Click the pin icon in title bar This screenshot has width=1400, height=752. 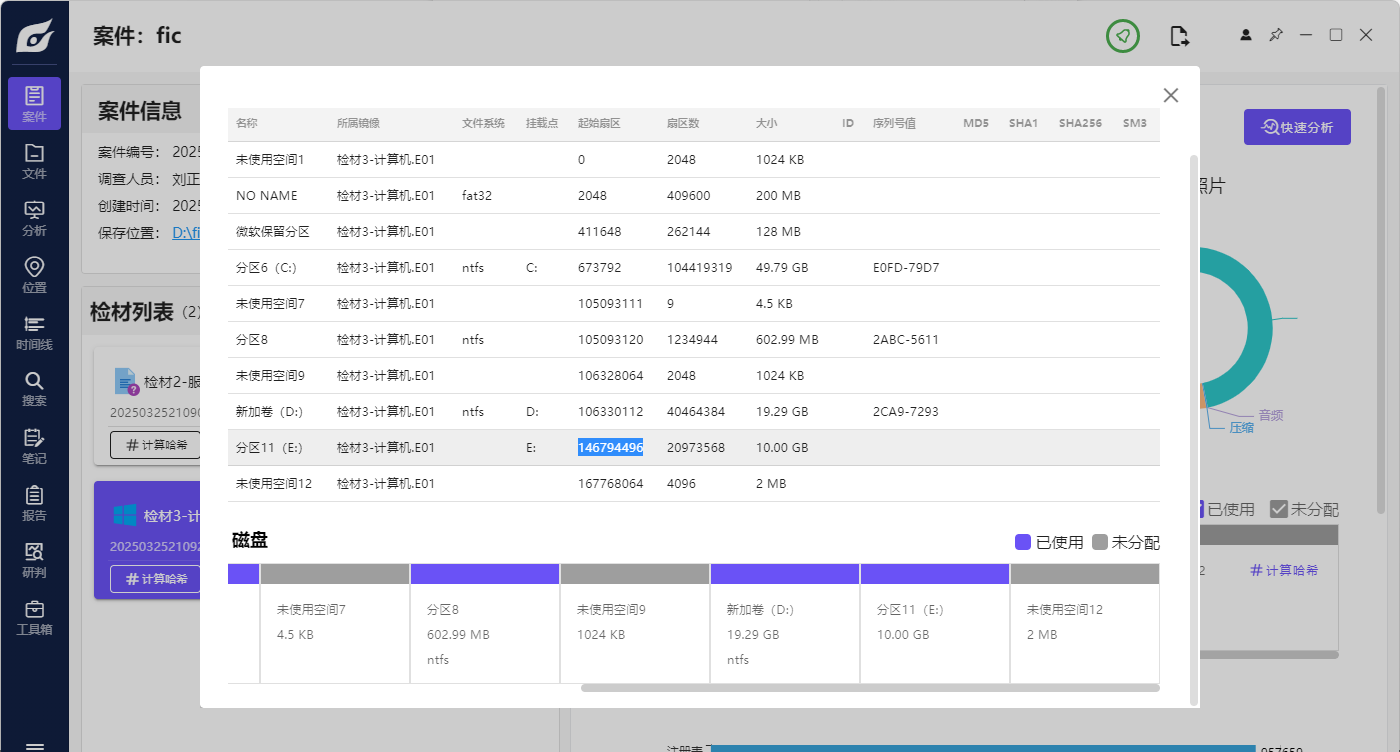click(1275, 35)
